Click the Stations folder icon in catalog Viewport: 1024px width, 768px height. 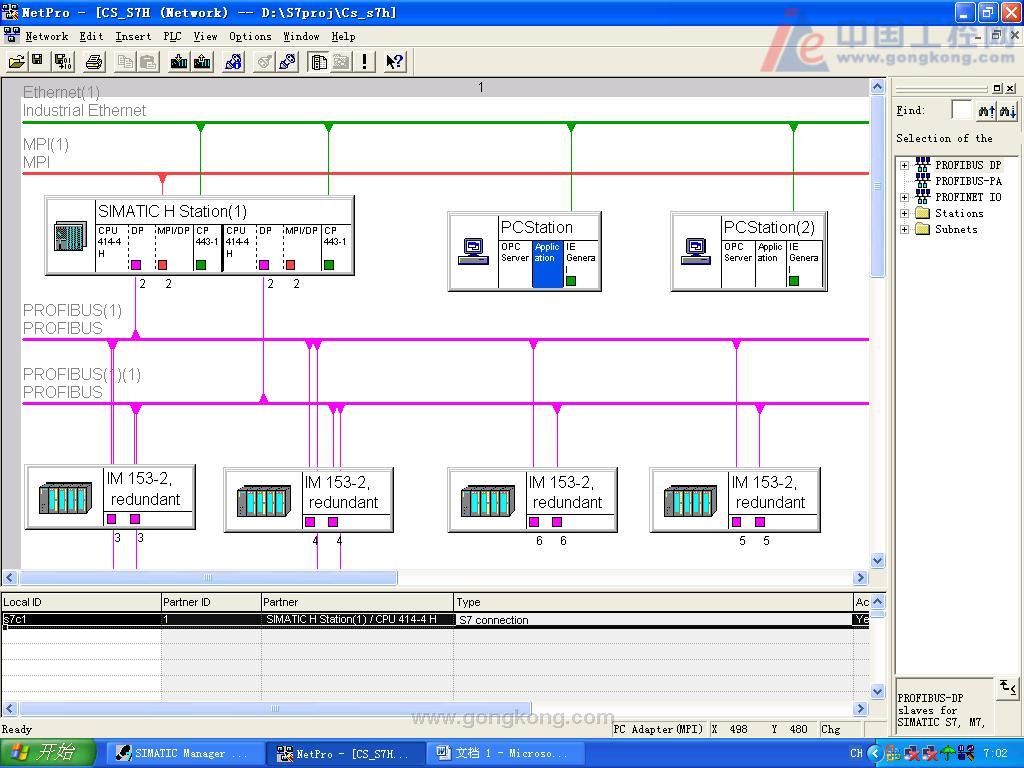[x=923, y=213]
